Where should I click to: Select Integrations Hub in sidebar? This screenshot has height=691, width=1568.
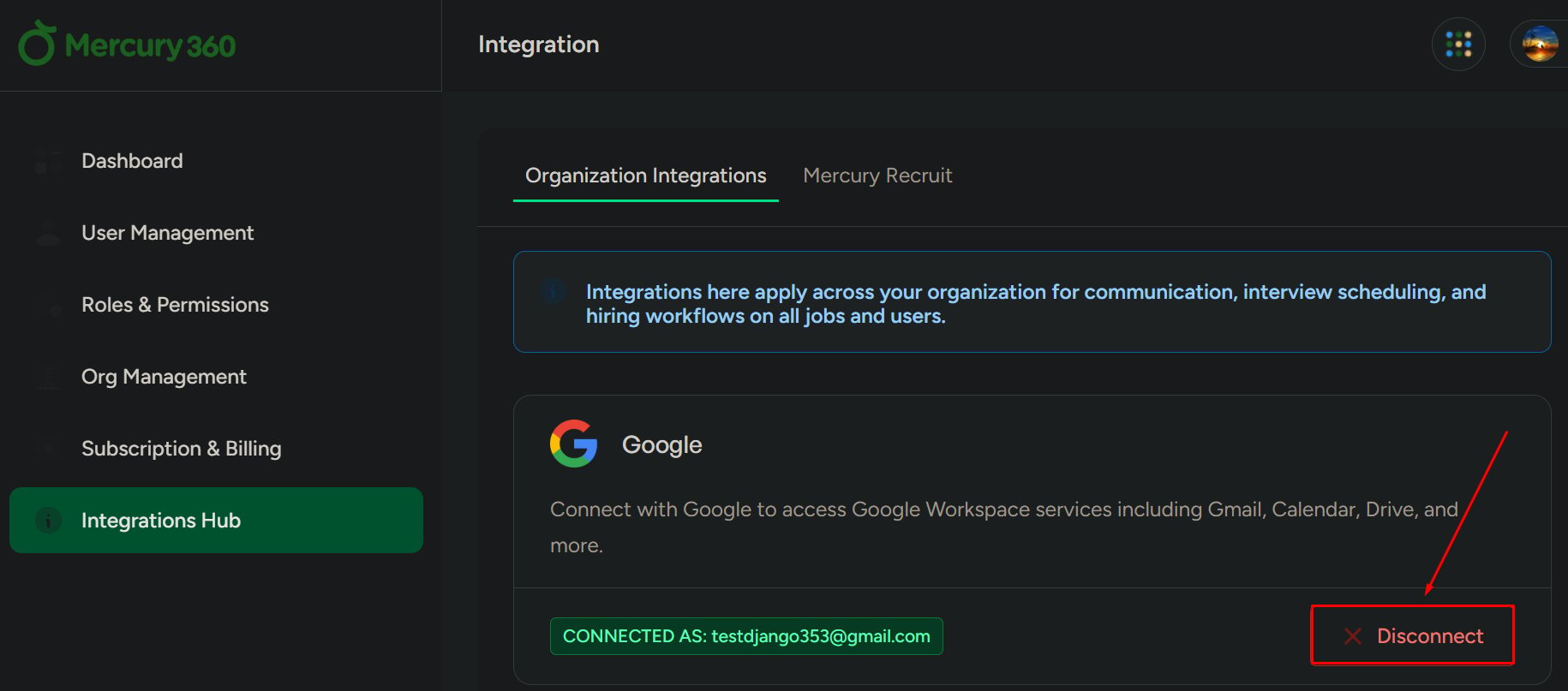pos(216,520)
